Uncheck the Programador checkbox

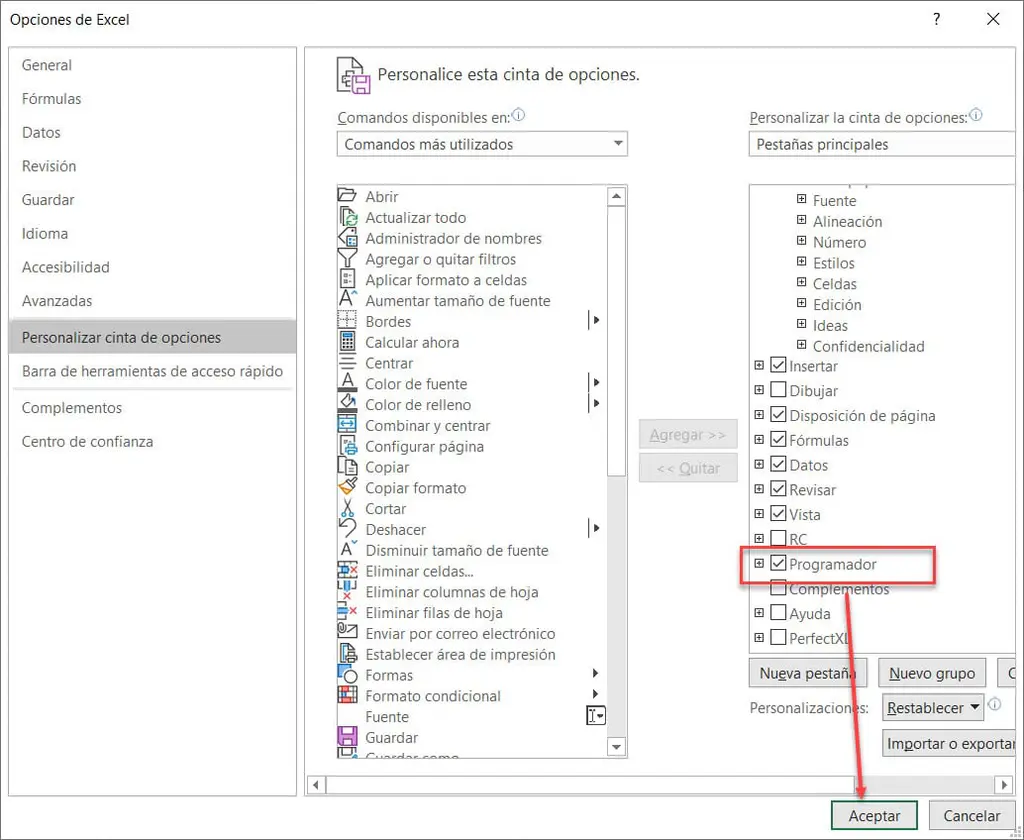coord(778,564)
